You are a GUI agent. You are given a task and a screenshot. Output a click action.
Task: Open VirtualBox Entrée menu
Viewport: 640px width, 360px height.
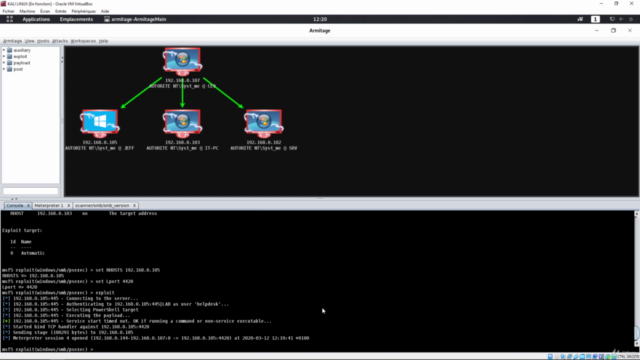(60, 11)
